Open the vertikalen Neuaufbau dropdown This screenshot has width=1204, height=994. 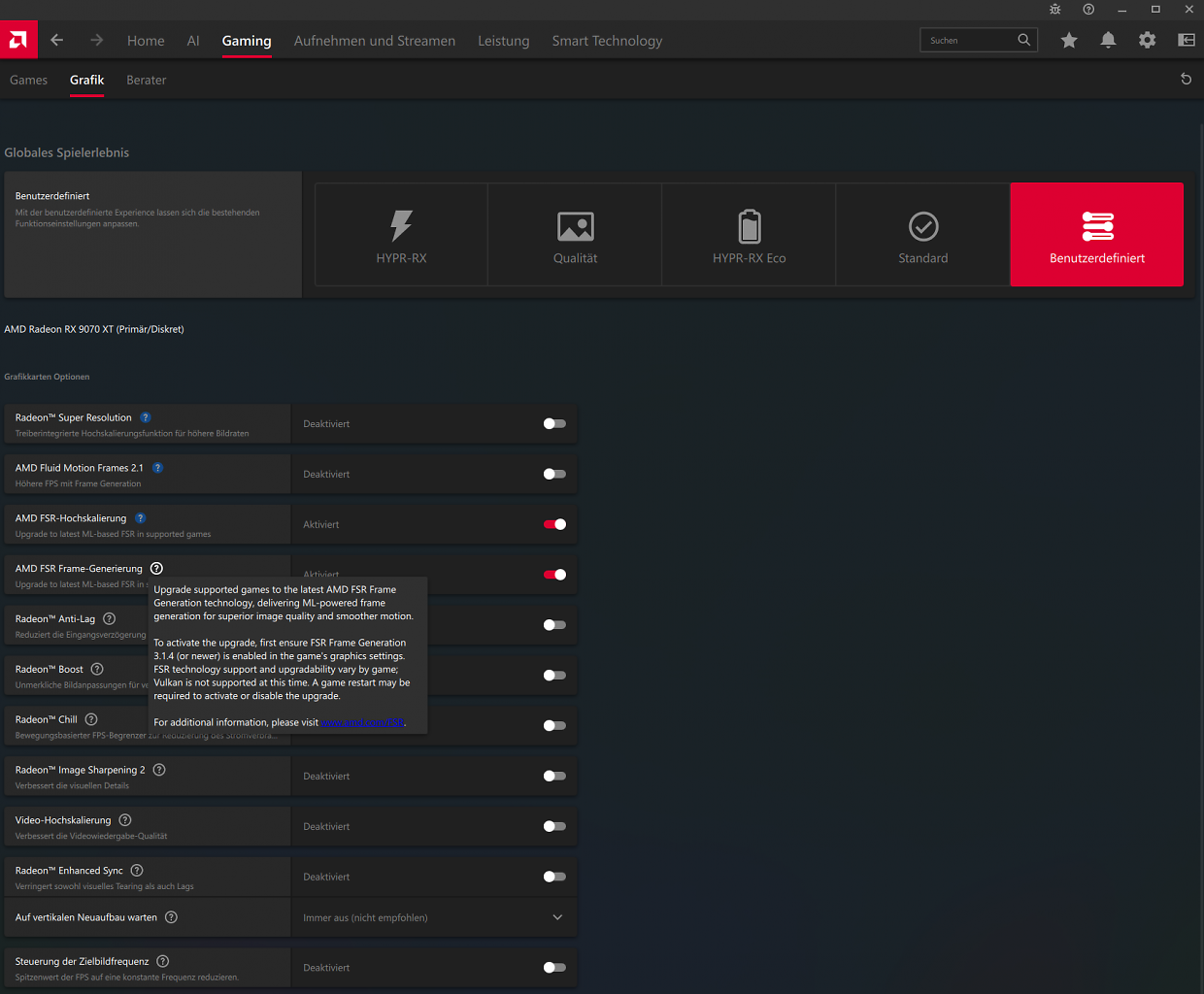434,917
